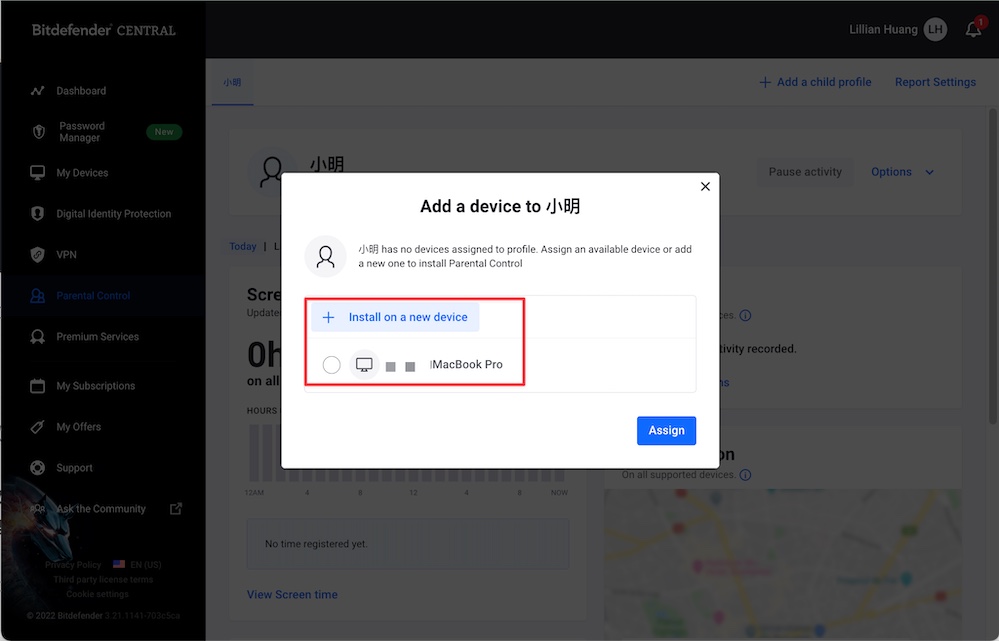Click the My Subscriptions calendar icon
Image resolution: width=999 pixels, height=641 pixels.
38,385
